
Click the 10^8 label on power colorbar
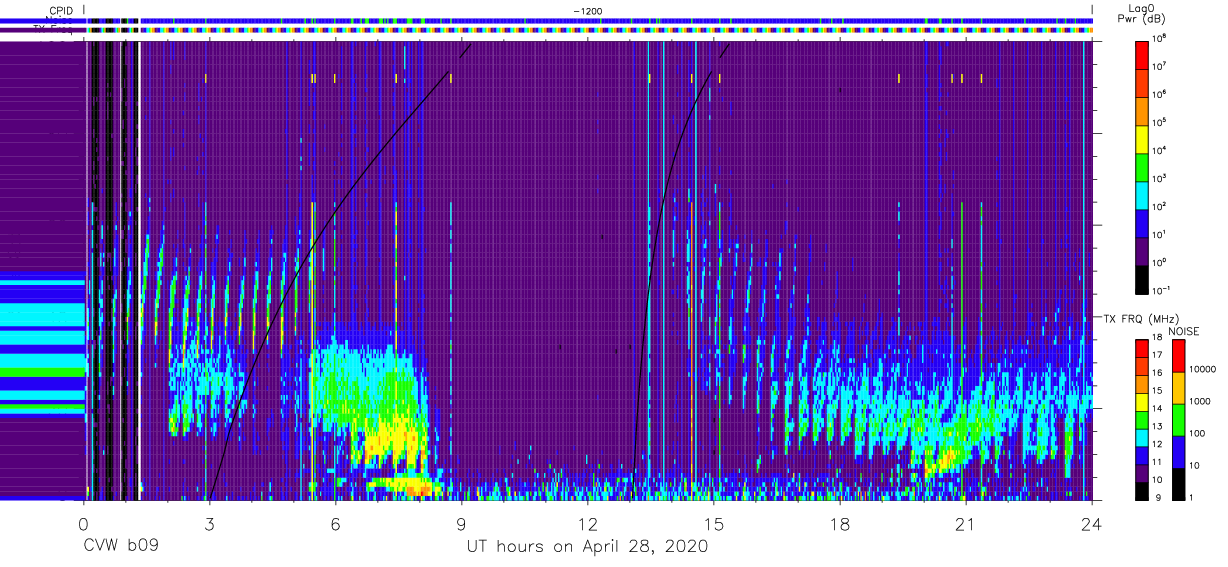tap(1163, 38)
